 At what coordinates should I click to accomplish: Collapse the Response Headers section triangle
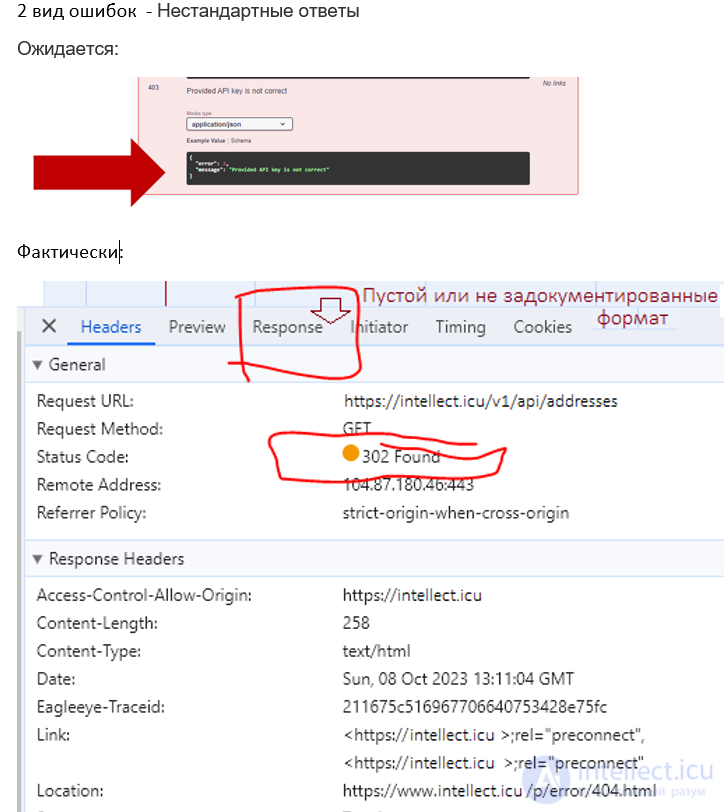point(37,559)
